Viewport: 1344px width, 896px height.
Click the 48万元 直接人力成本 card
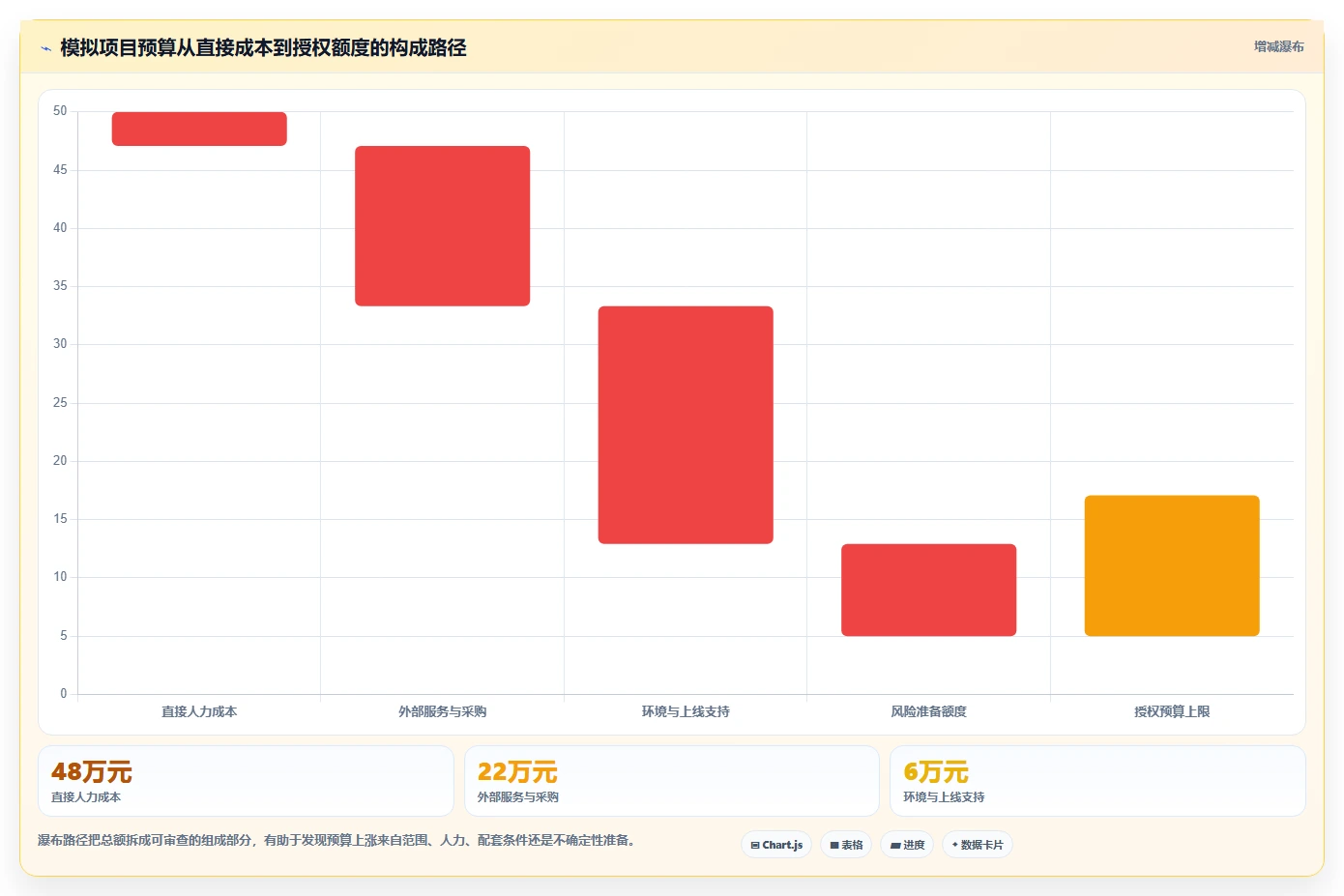246,781
